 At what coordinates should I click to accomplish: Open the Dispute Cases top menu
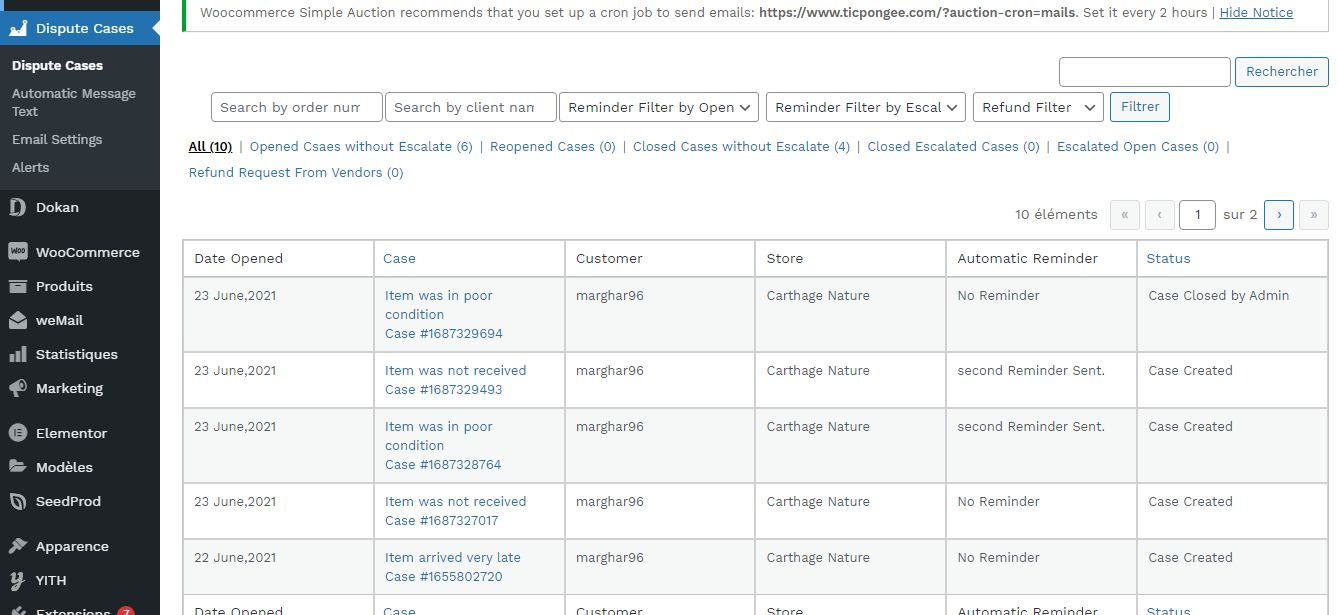point(80,28)
